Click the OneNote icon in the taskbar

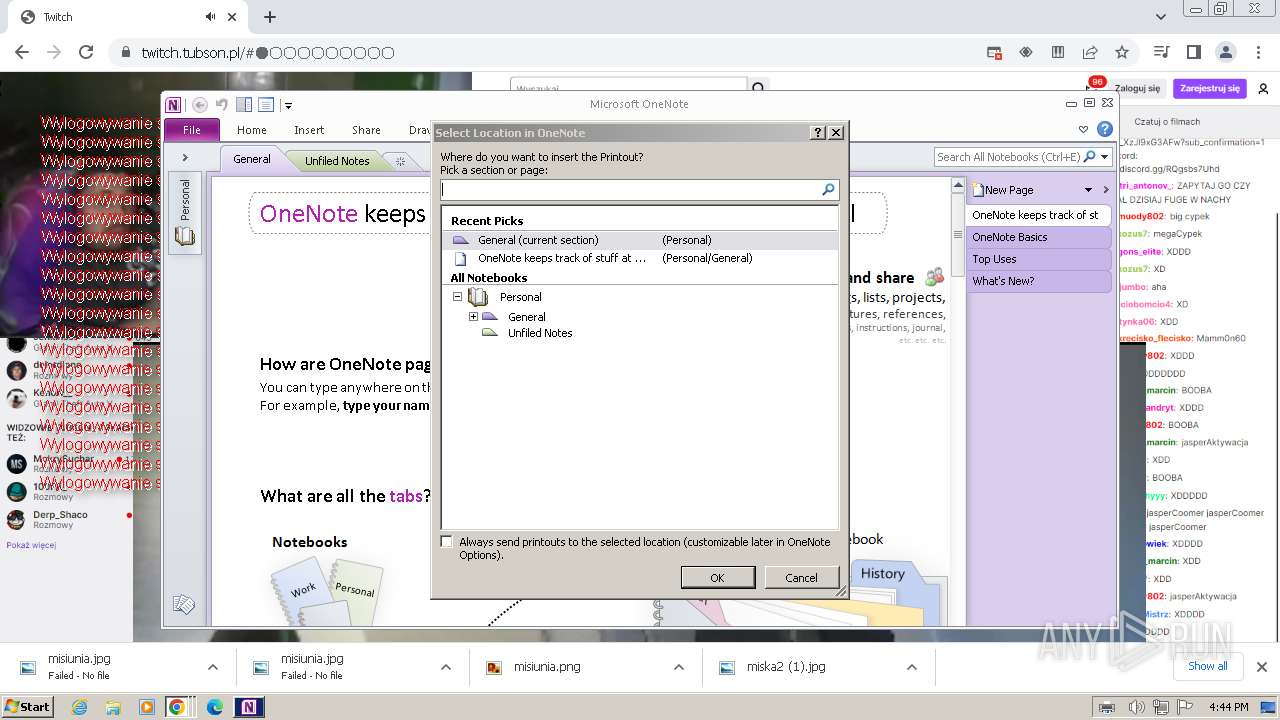[249, 707]
